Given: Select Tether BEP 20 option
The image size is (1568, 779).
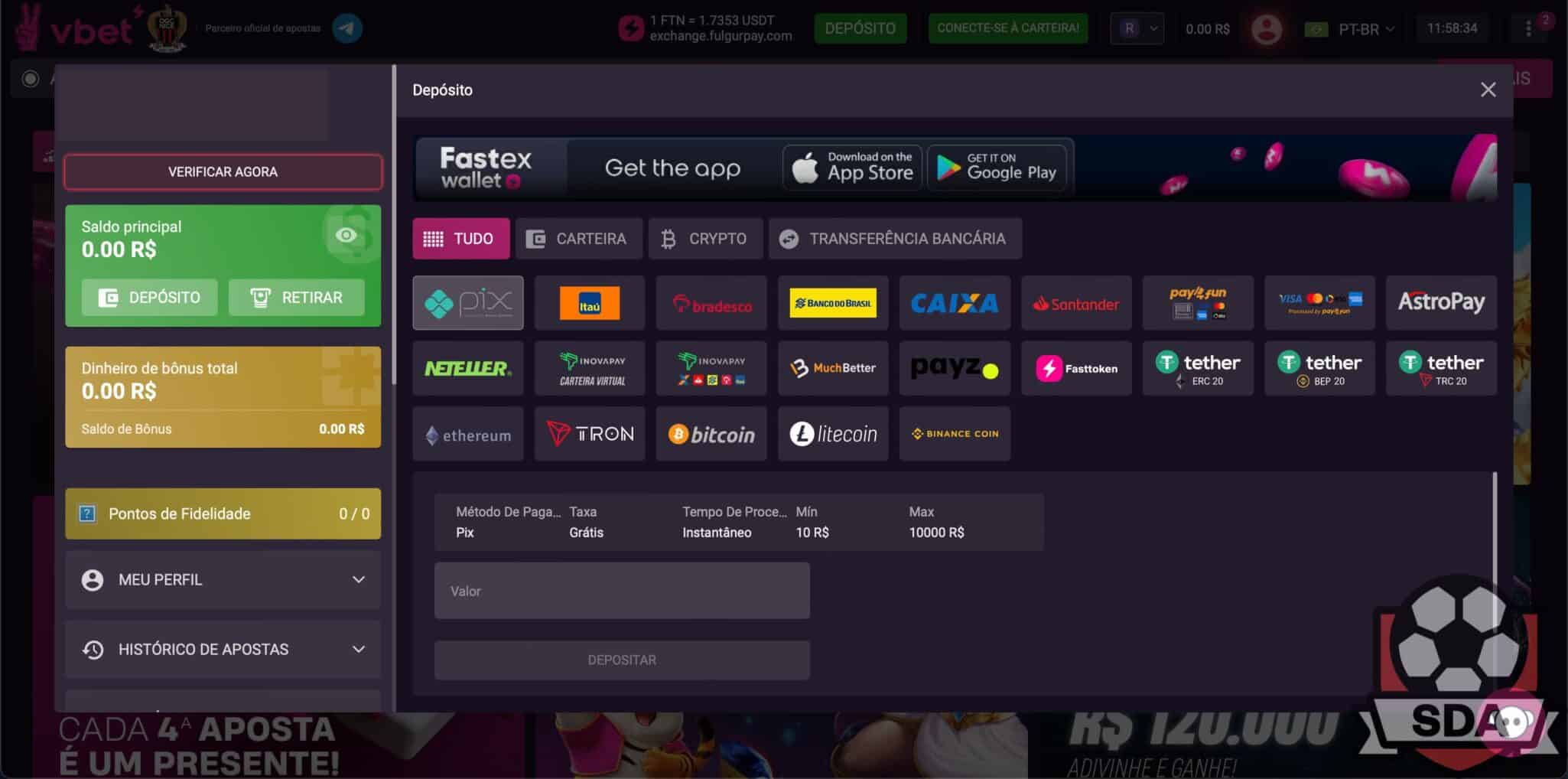Looking at the screenshot, I should click(1319, 368).
